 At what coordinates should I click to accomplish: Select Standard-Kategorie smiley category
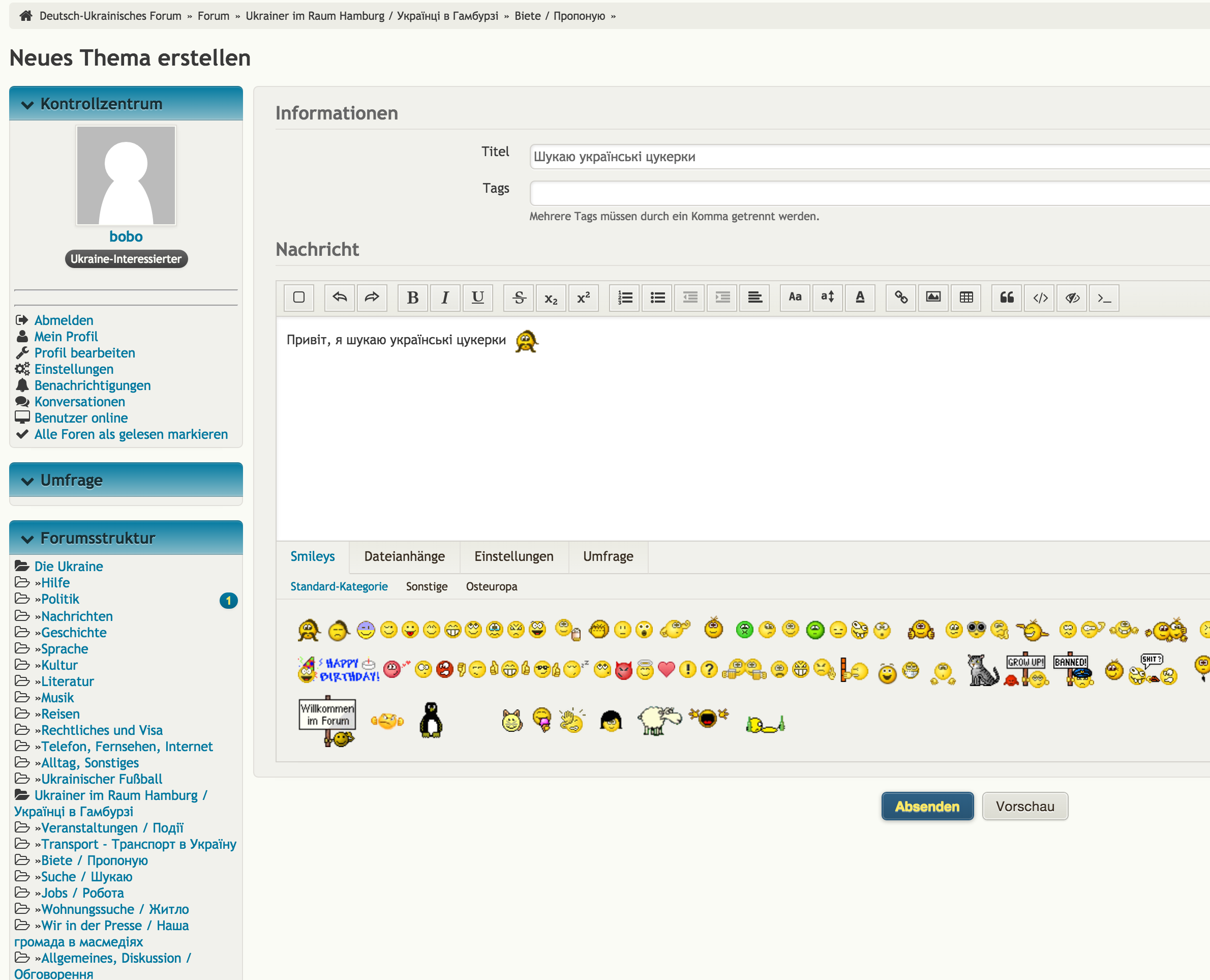(339, 586)
